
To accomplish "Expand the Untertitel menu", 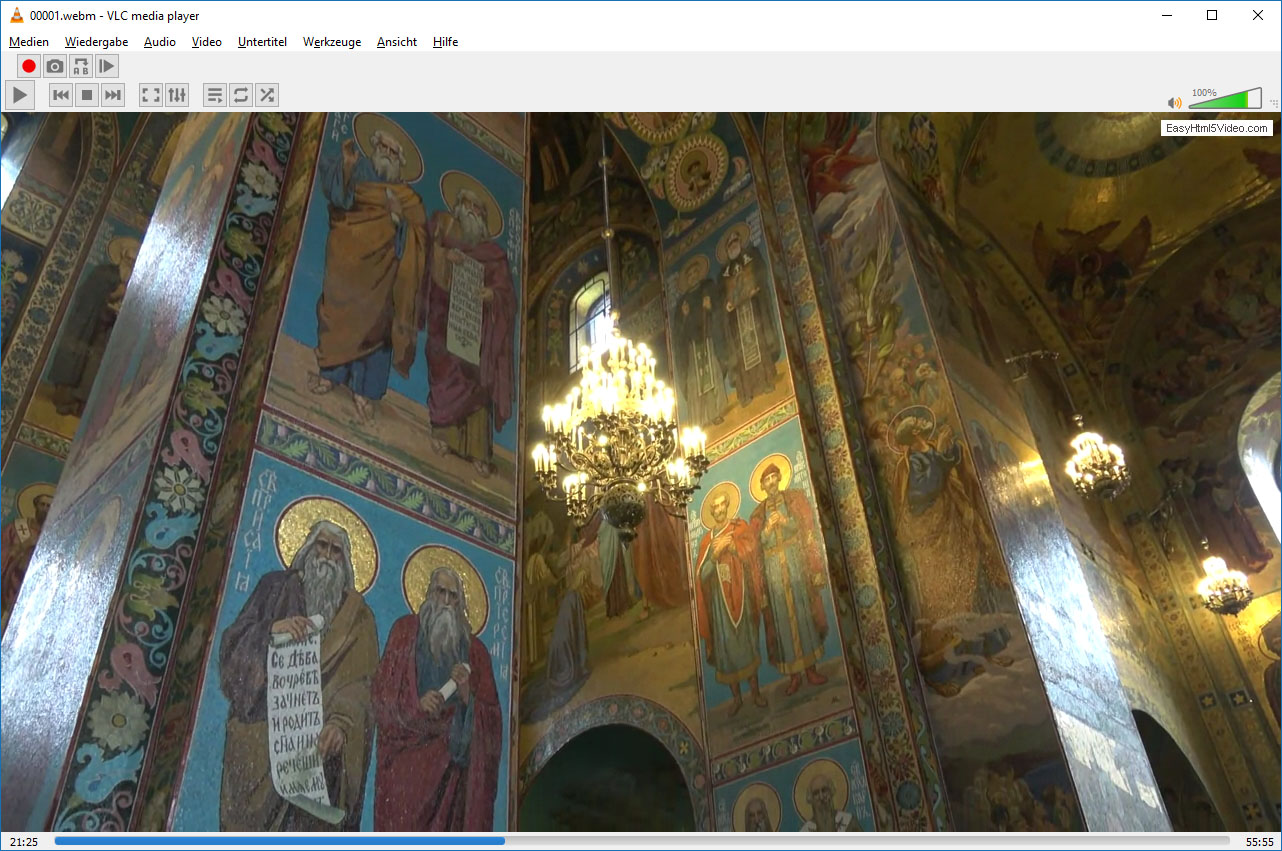I will (262, 42).
